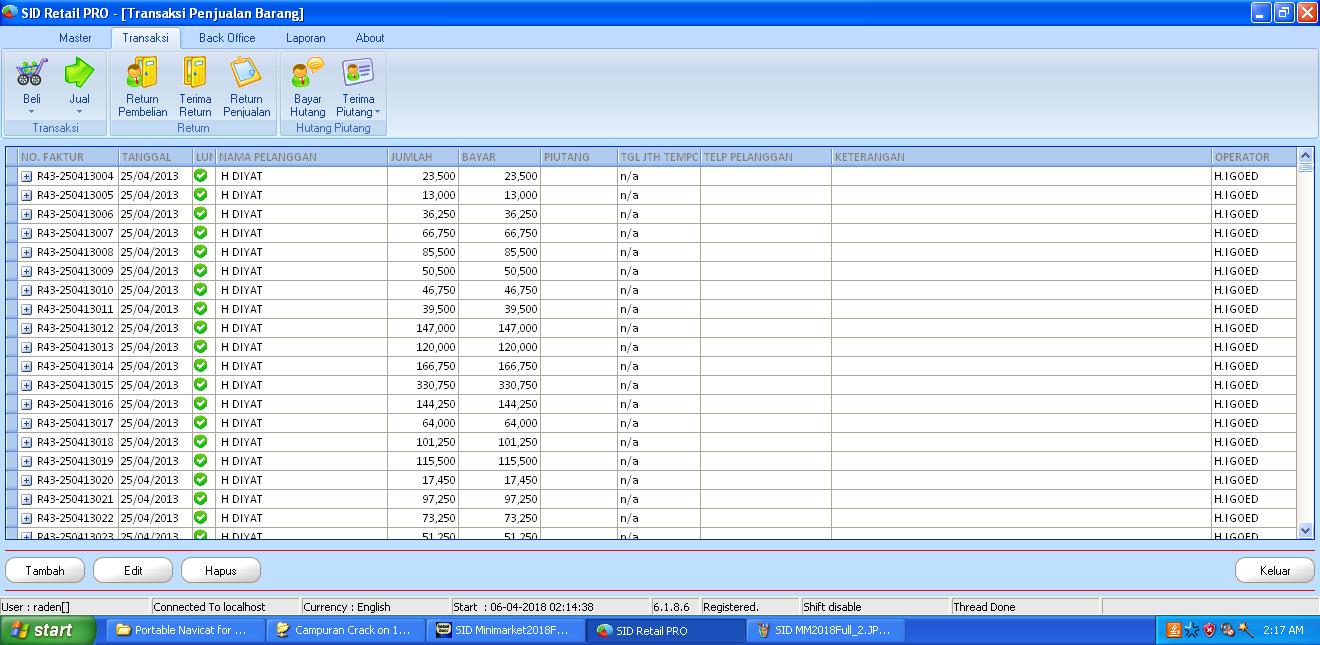Open the Jual dropdown arrow
1320x645 pixels.
click(x=79, y=112)
